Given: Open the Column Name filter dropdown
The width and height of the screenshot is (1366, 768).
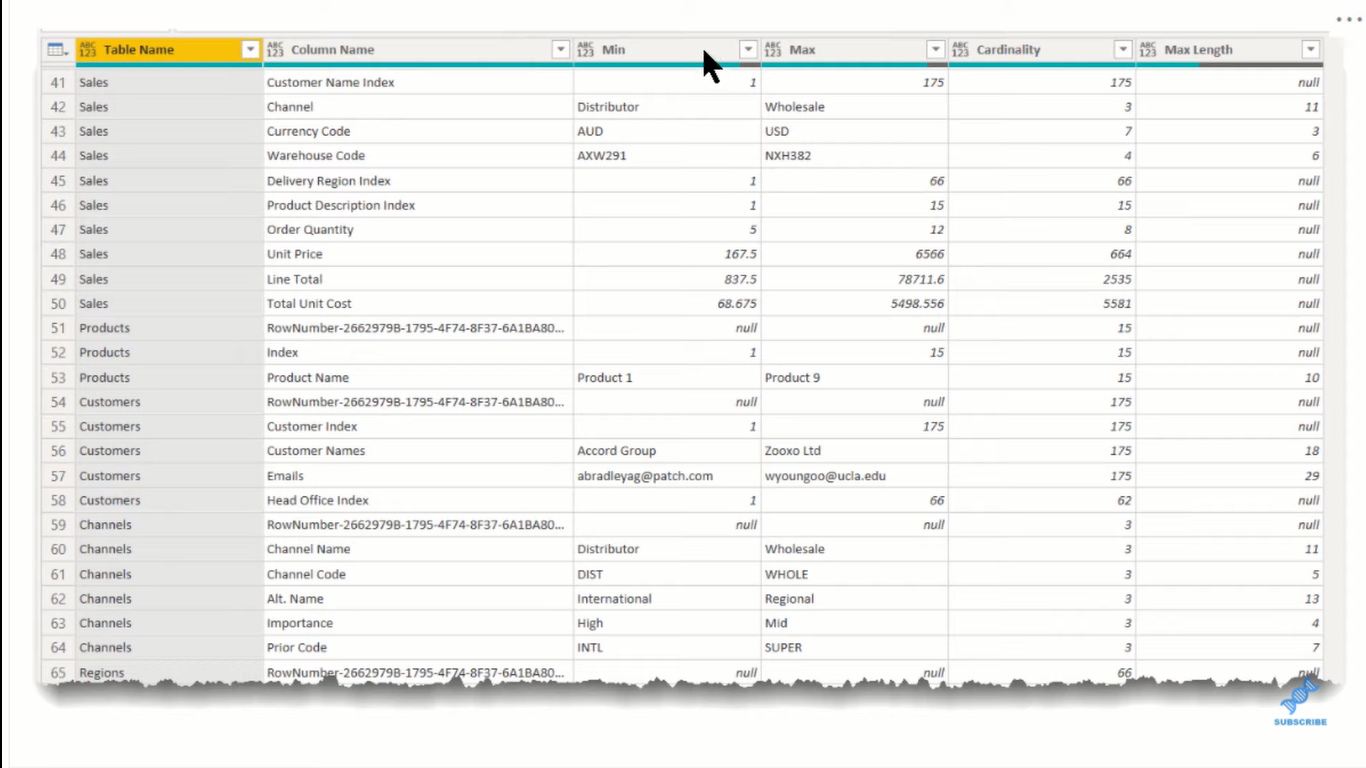Looking at the screenshot, I should pos(561,50).
